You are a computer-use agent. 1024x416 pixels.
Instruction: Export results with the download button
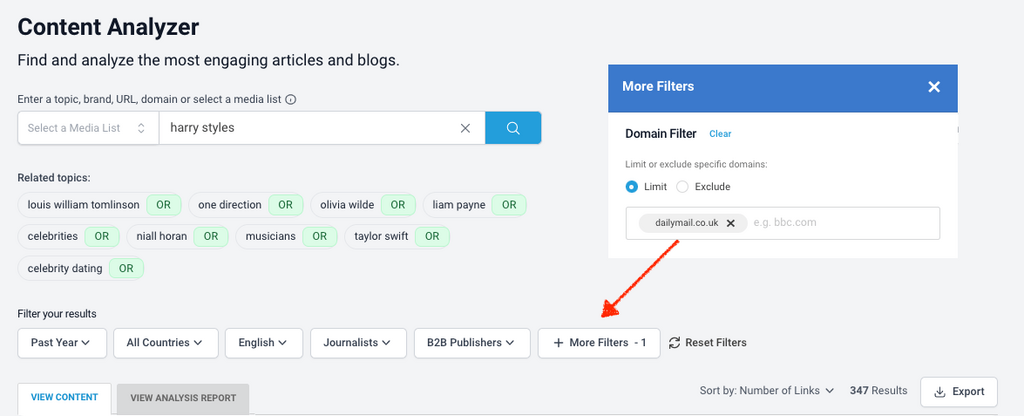[x=958, y=391]
